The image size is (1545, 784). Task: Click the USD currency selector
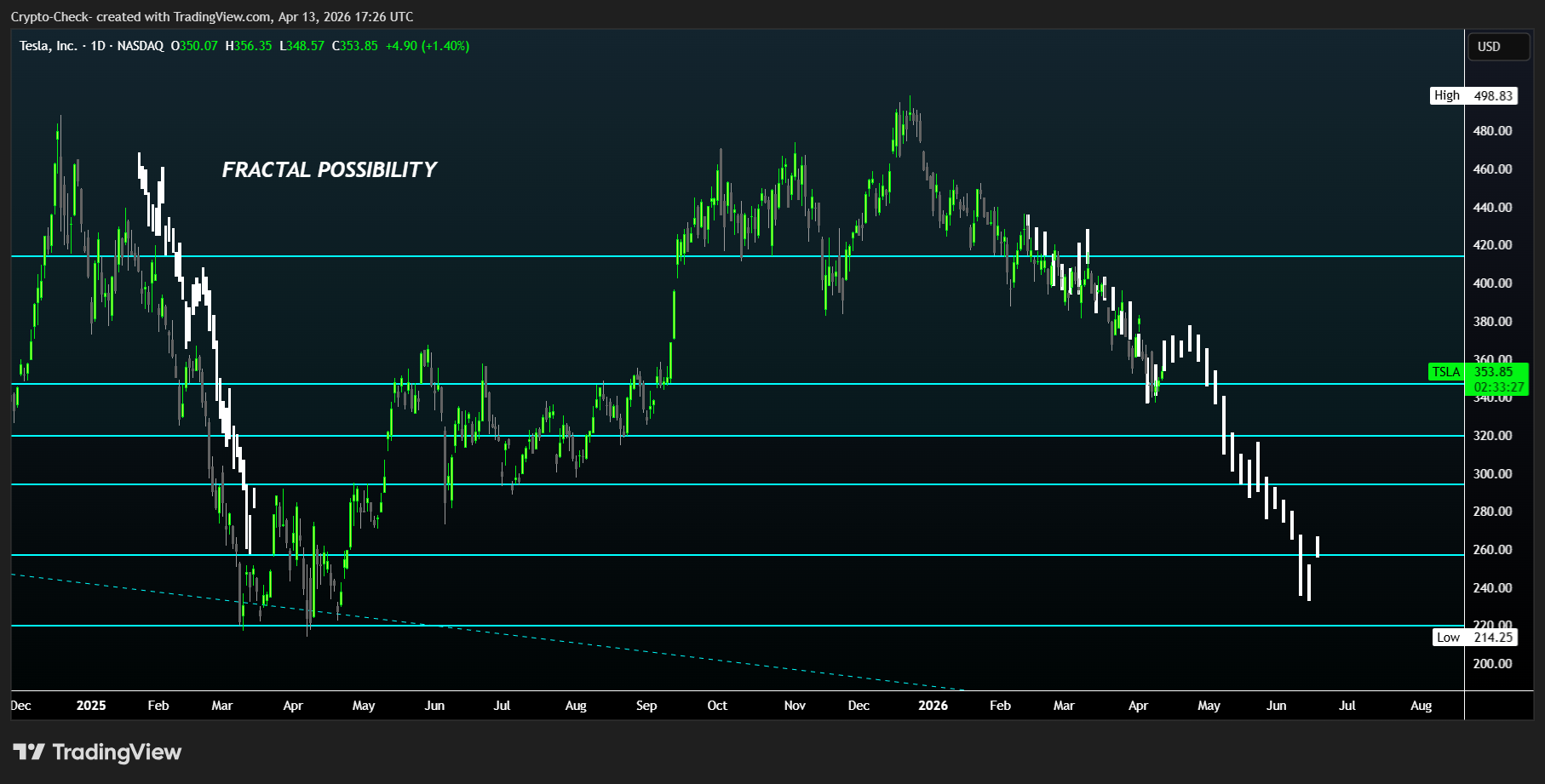point(1498,47)
